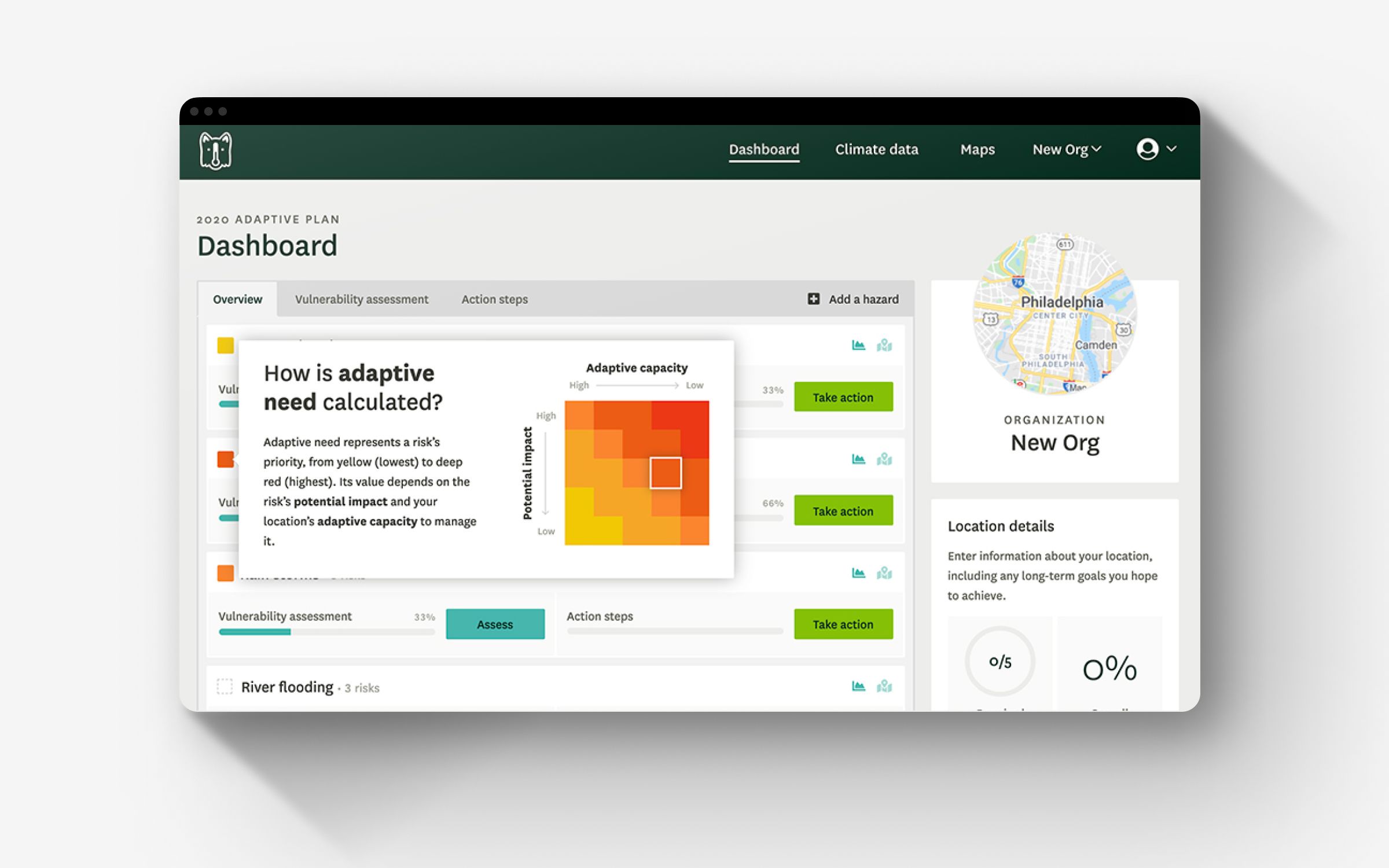1389x868 pixels.
Task: Click the River flooding hazard title
Action: coord(287,687)
